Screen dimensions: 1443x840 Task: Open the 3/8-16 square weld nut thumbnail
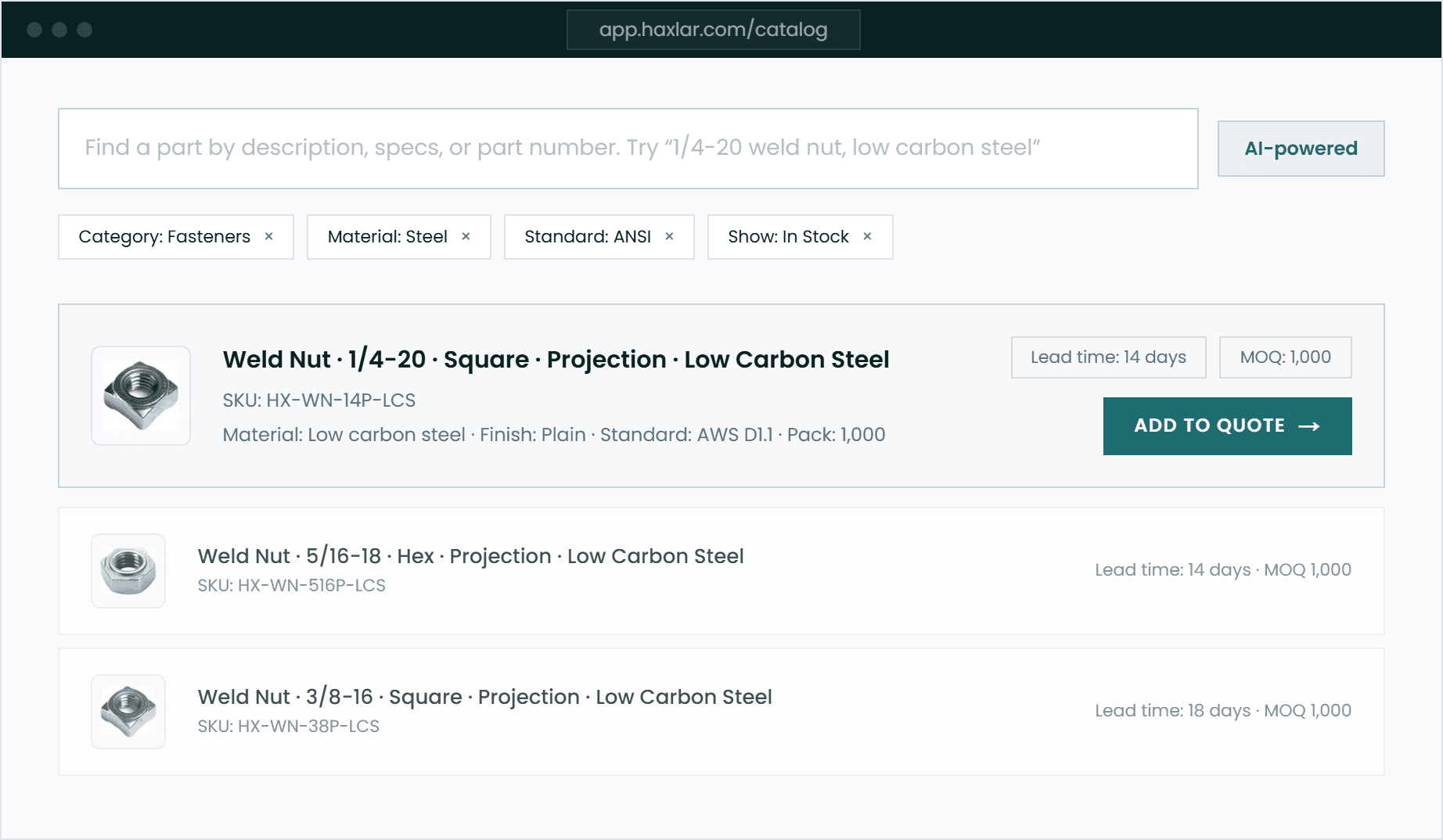128,712
